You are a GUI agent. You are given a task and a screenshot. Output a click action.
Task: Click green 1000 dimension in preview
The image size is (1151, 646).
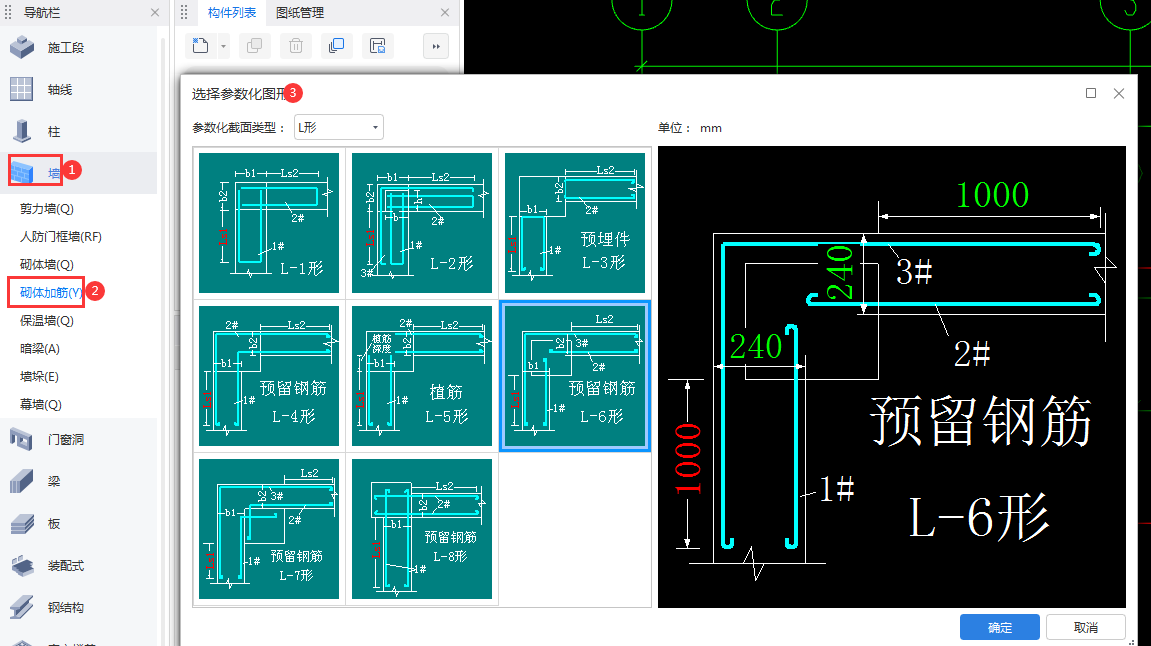tap(992, 195)
